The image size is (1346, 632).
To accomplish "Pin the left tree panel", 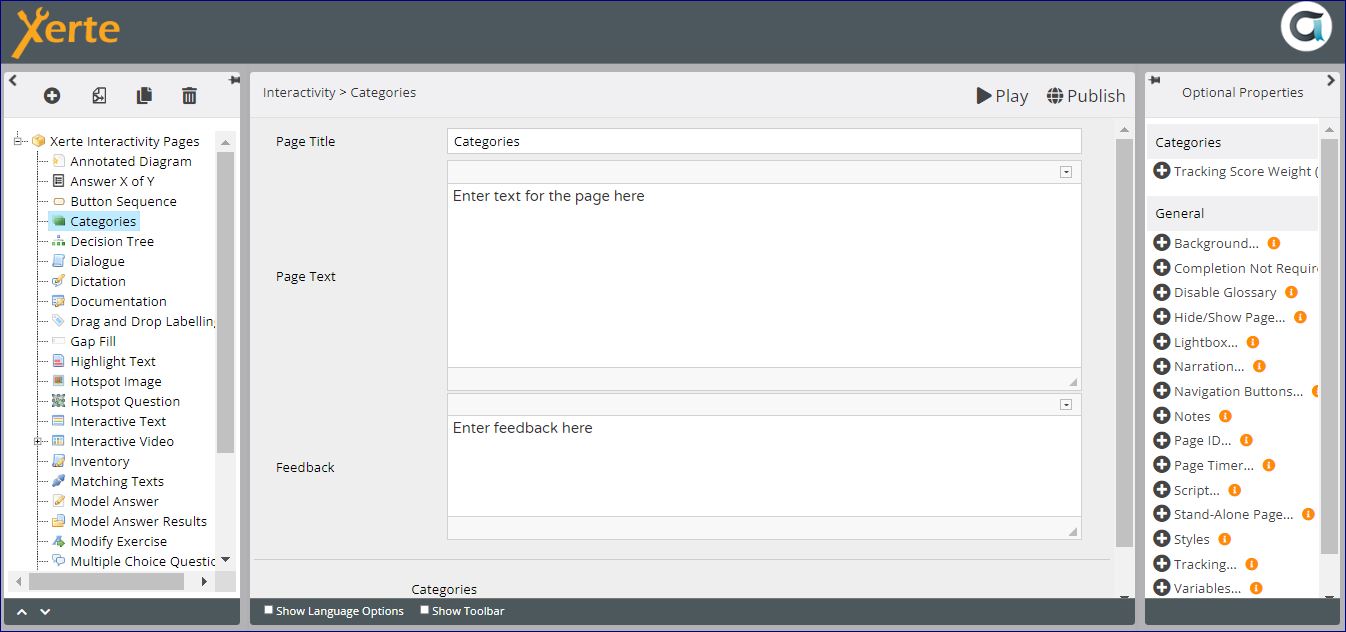I will (x=234, y=80).
